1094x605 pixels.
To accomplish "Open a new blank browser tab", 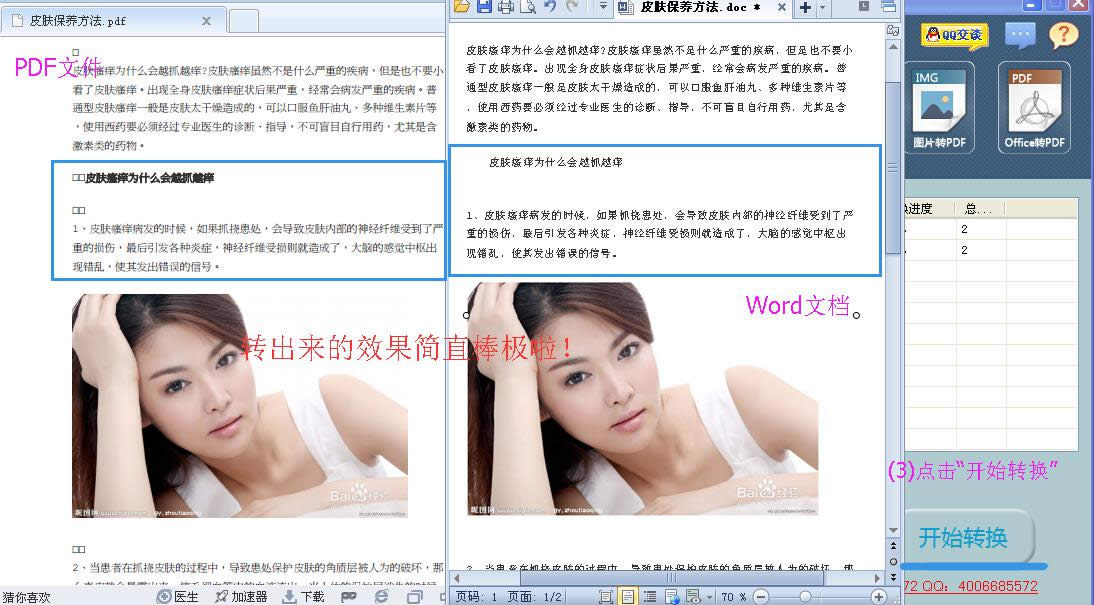I will (243, 21).
